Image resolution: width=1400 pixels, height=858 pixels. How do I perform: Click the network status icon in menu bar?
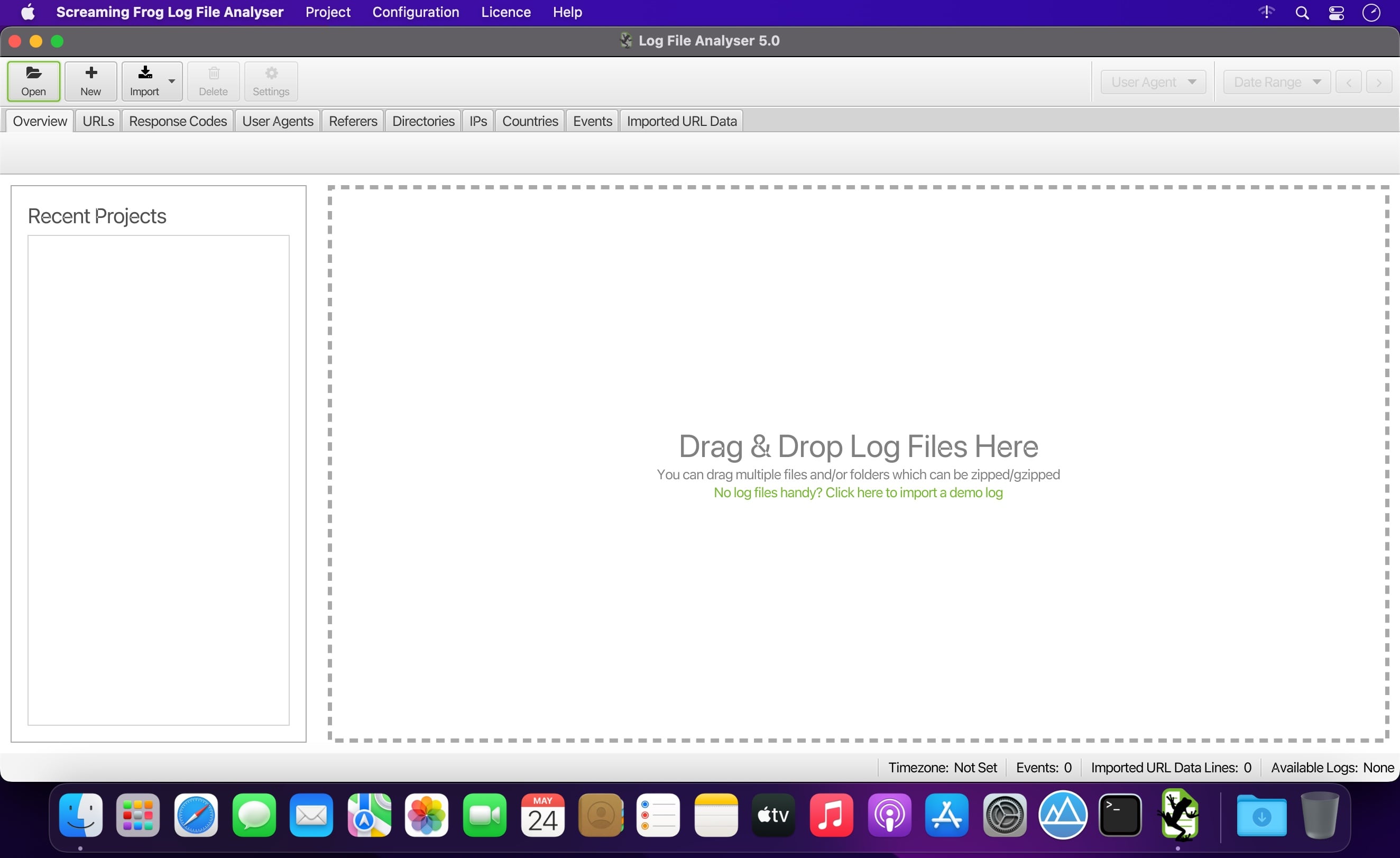(x=1266, y=12)
